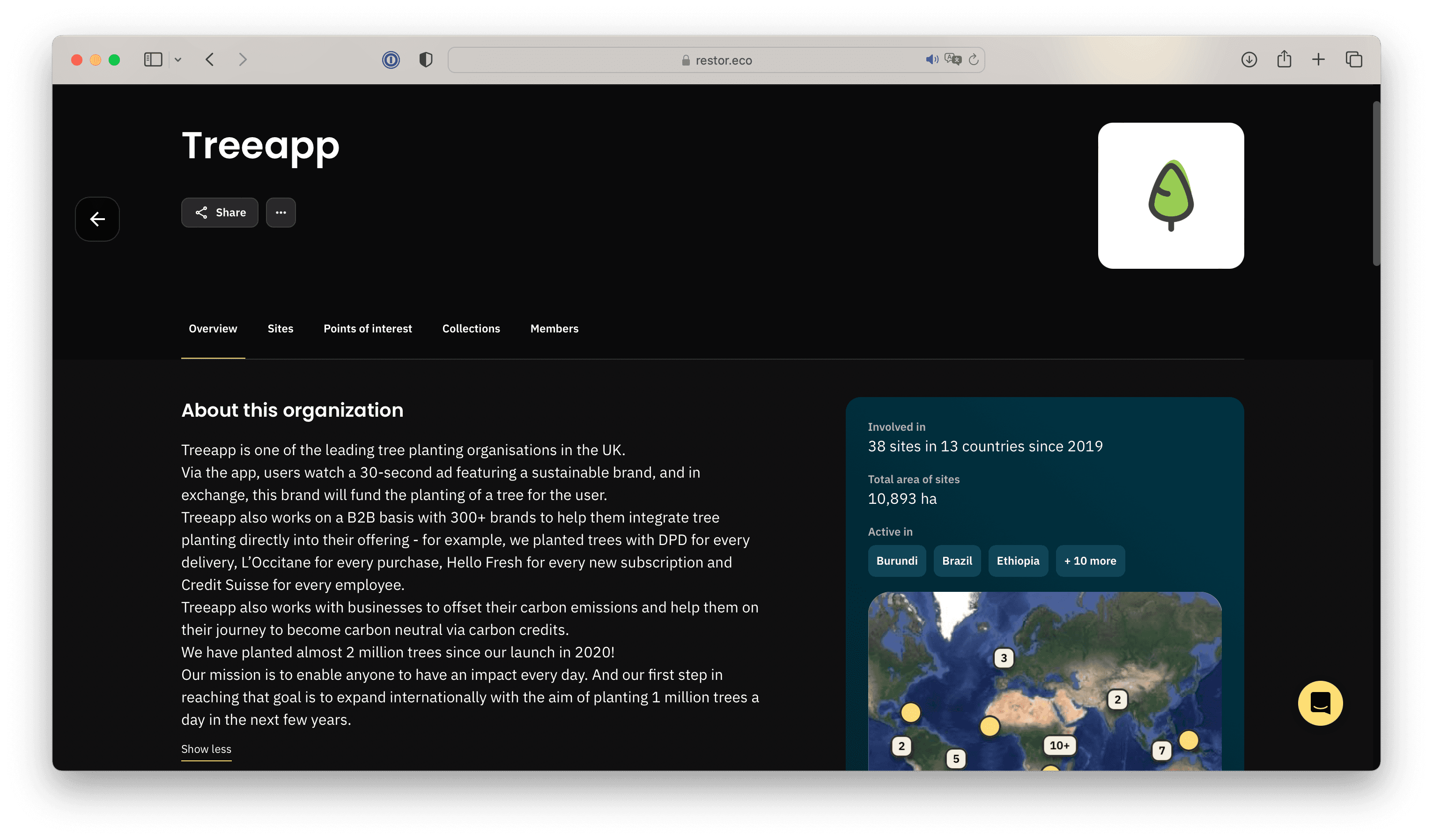The width and height of the screenshot is (1433, 840).
Task: Toggle the Safari sidebar panel
Action: click(153, 60)
